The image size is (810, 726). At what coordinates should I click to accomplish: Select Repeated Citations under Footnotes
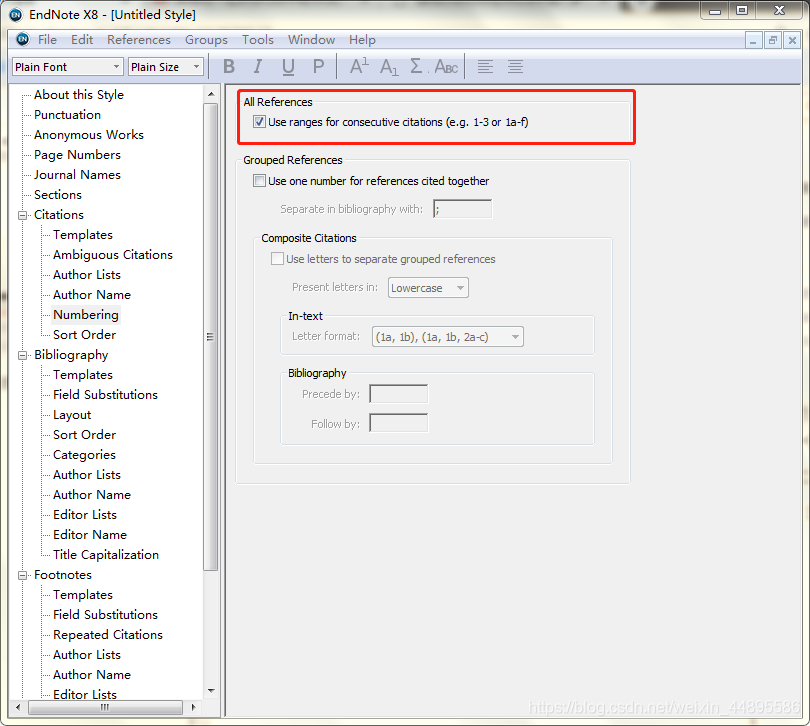click(x=108, y=635)
